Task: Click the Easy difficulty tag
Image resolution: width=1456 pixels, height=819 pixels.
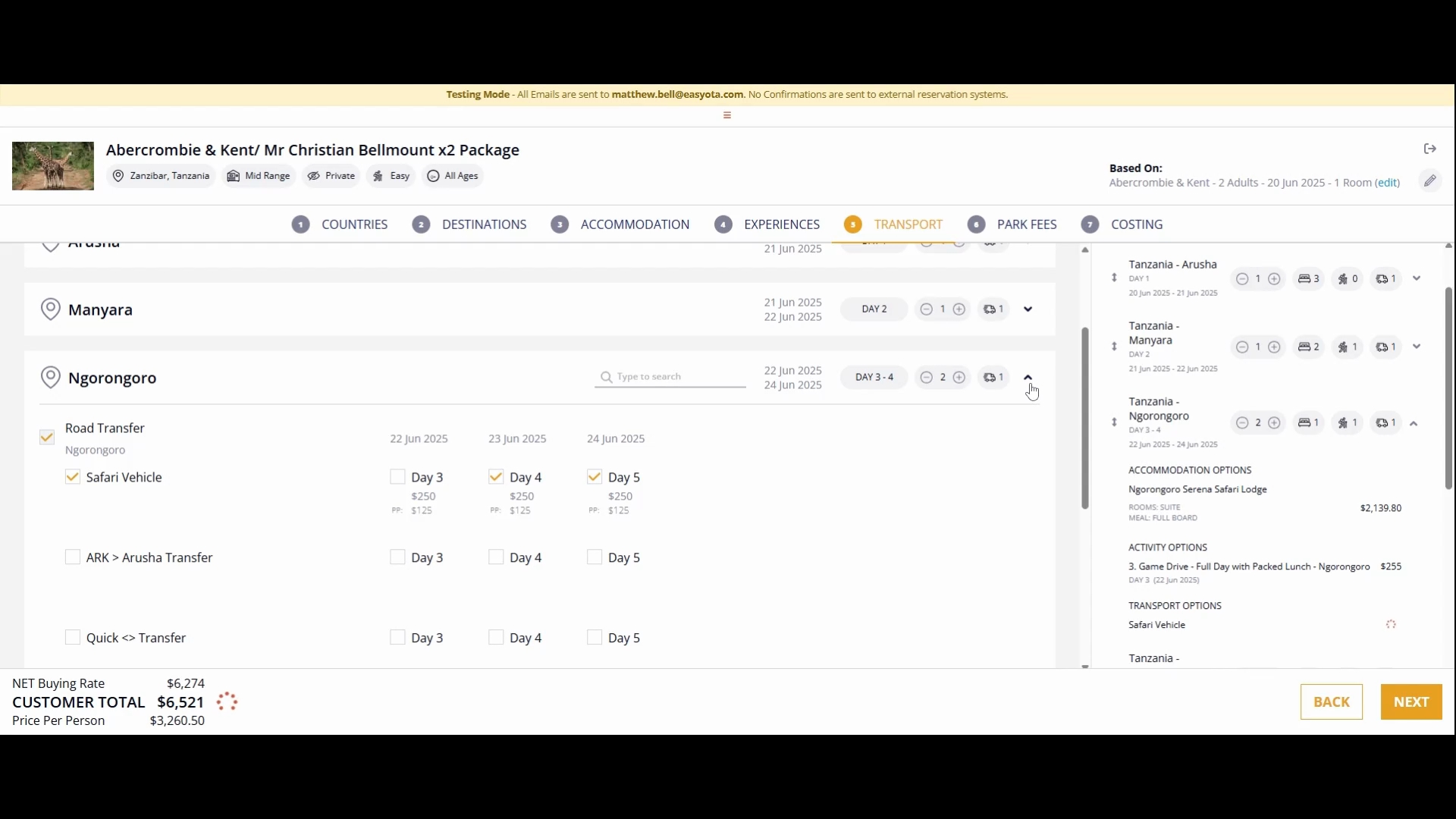Action: tap(391, 176)
